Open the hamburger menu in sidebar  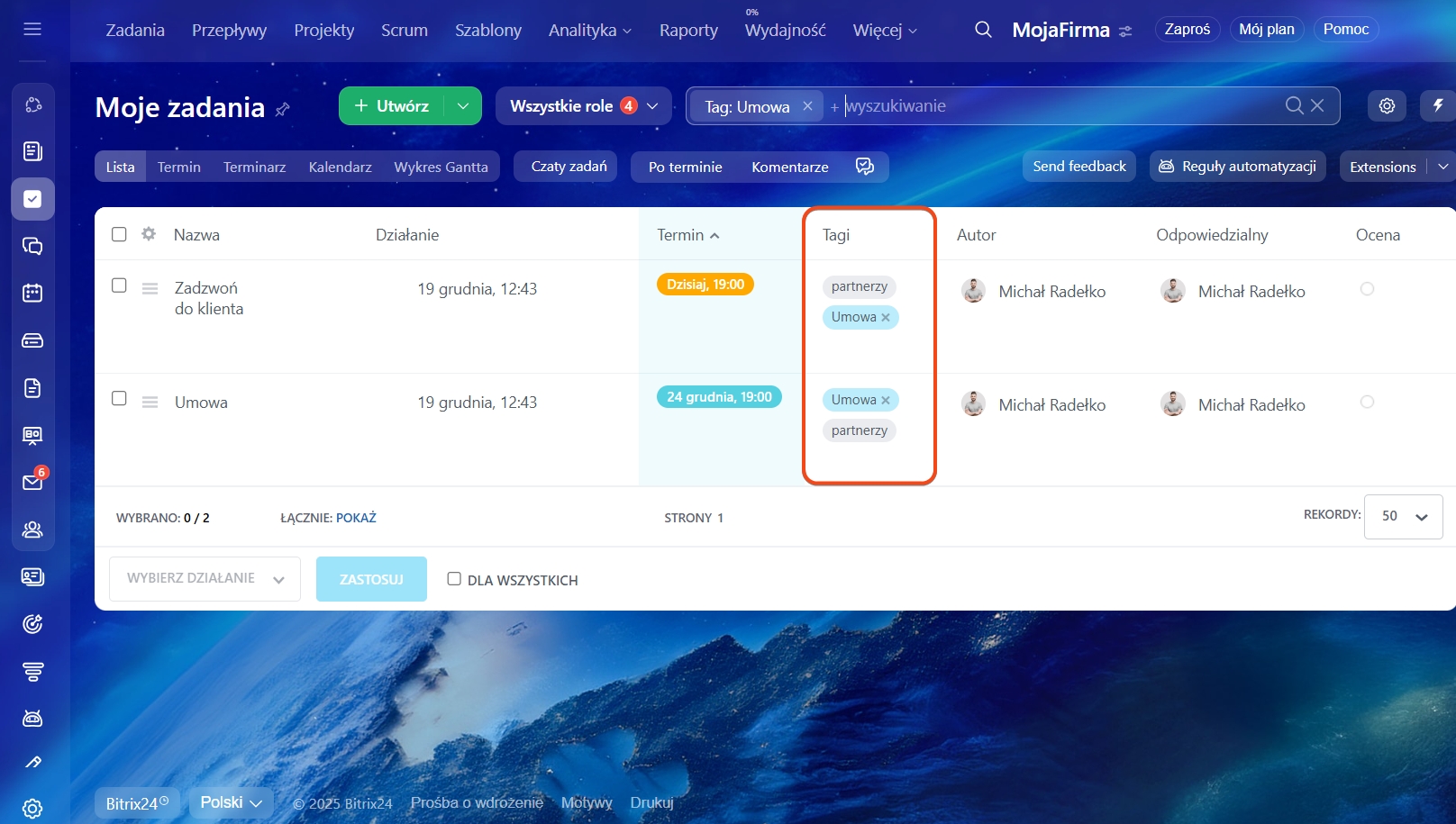tap(32, 29)
